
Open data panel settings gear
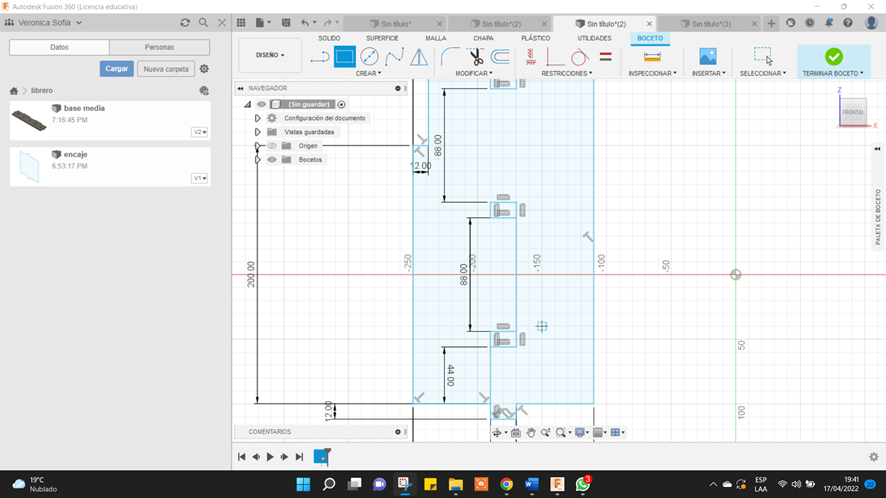[204, 69]
